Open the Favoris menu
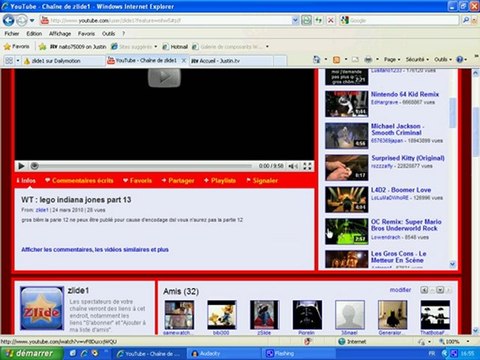The image size is (480, 360). (x=86, y=34)
